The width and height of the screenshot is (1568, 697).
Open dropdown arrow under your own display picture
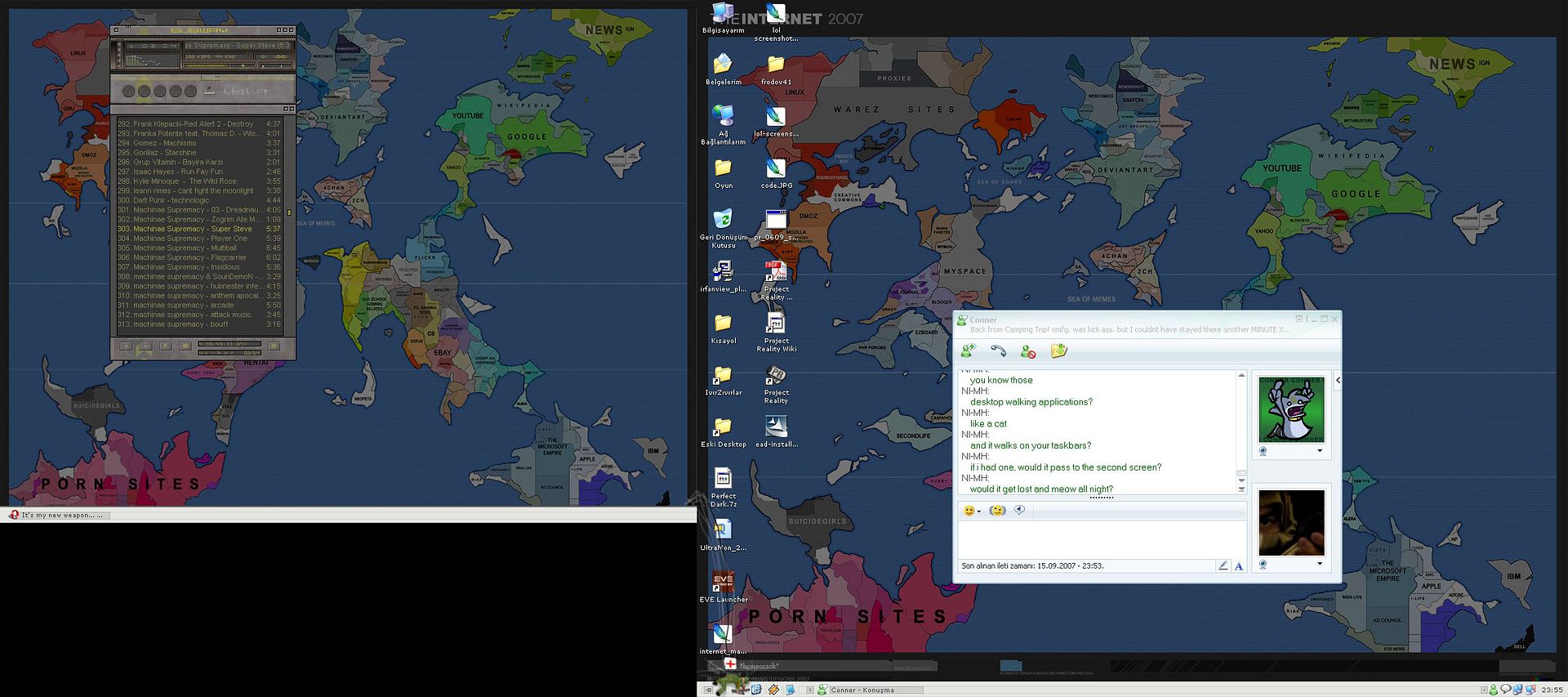1320,564
